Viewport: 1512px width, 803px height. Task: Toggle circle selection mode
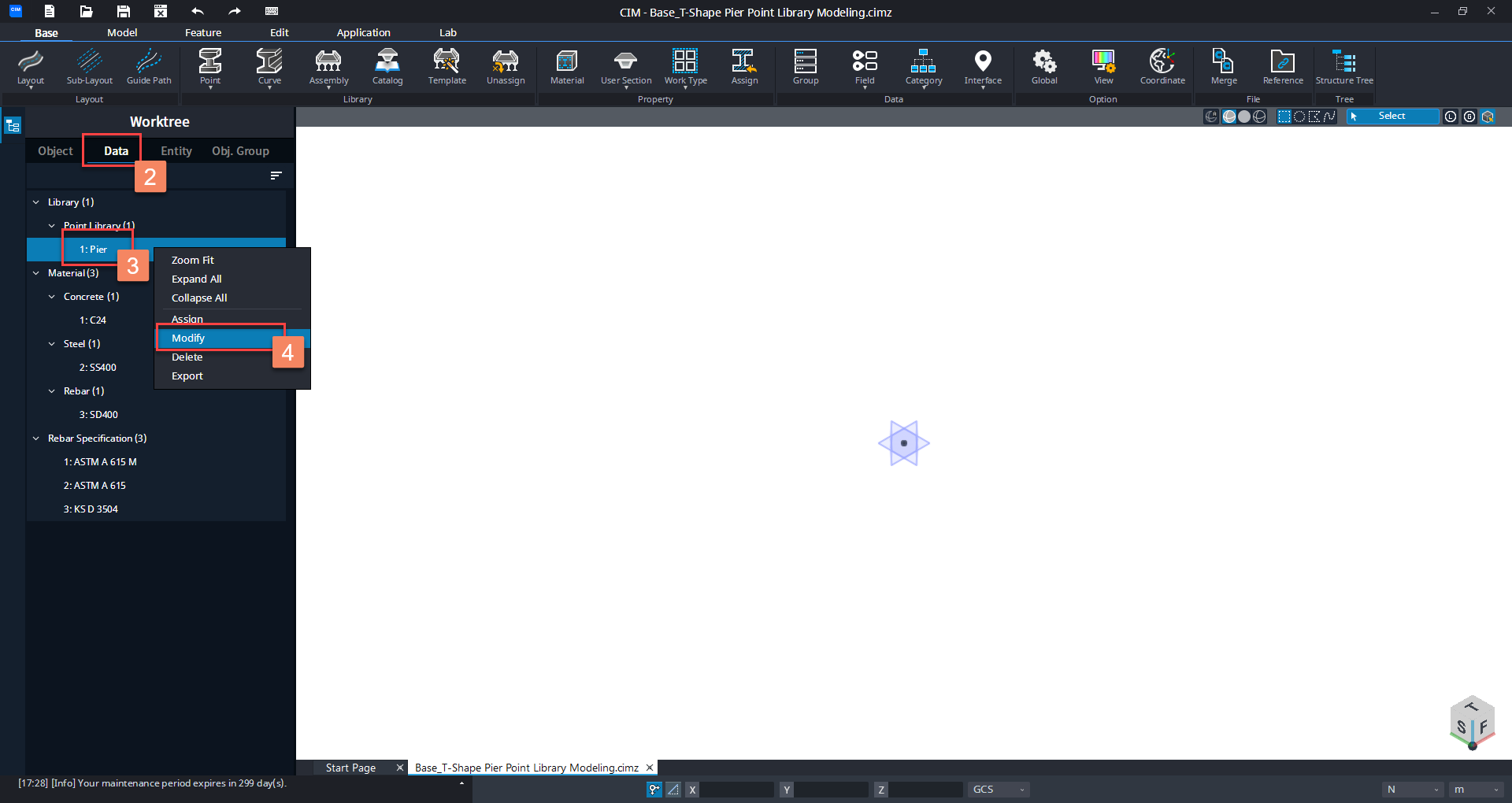tap(1299, 117)
